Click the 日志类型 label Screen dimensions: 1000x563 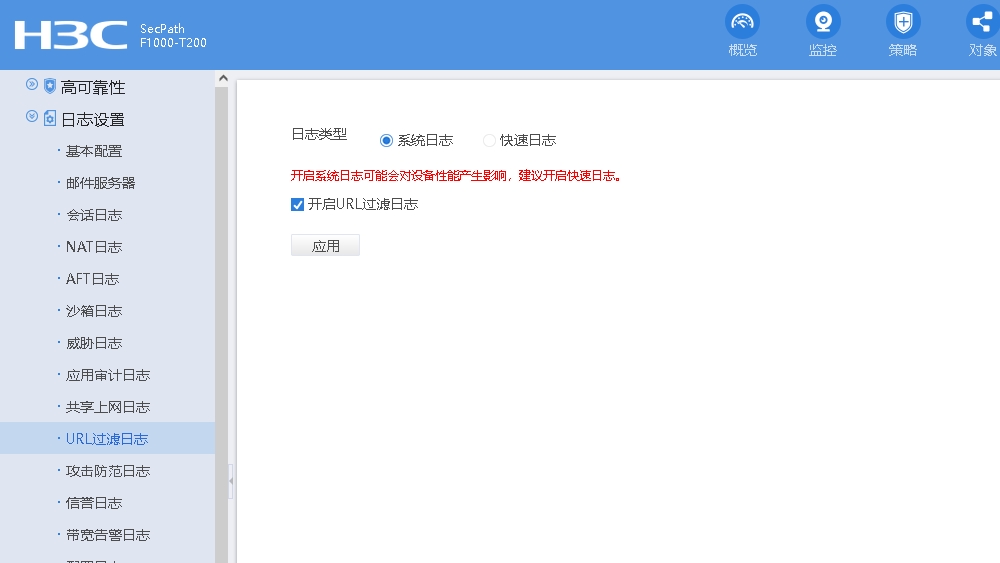[319, 134]
